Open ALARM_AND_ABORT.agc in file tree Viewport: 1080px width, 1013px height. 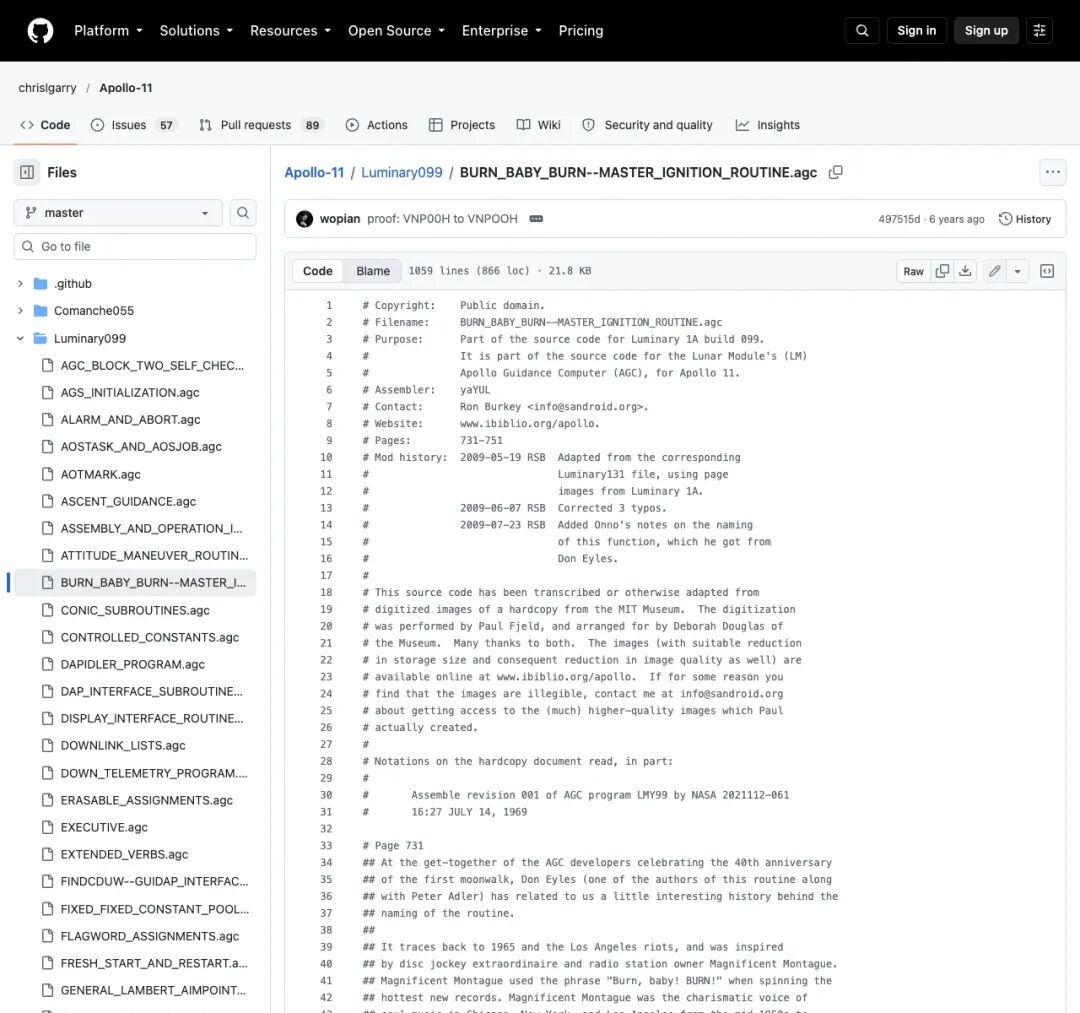click(131, 419)
